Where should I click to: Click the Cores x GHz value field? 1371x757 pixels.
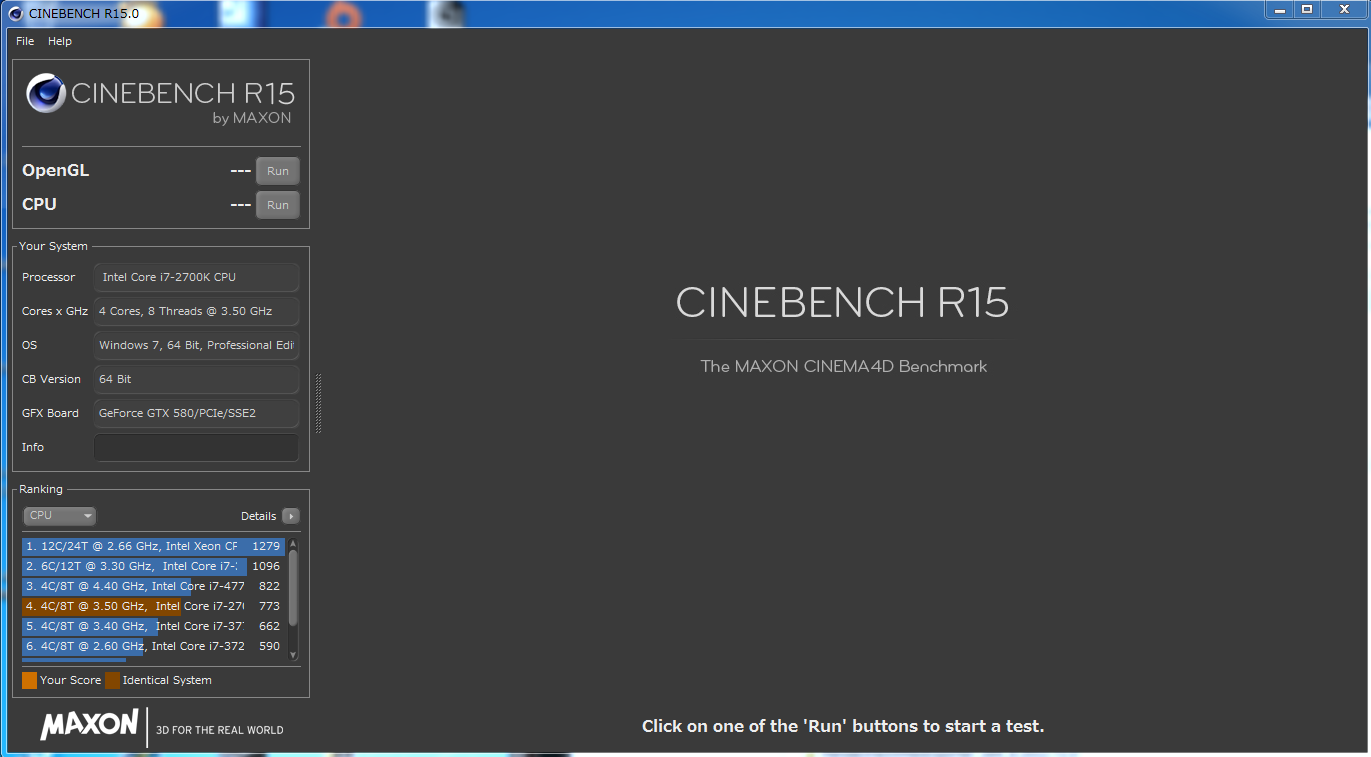(x=197, y=311)
